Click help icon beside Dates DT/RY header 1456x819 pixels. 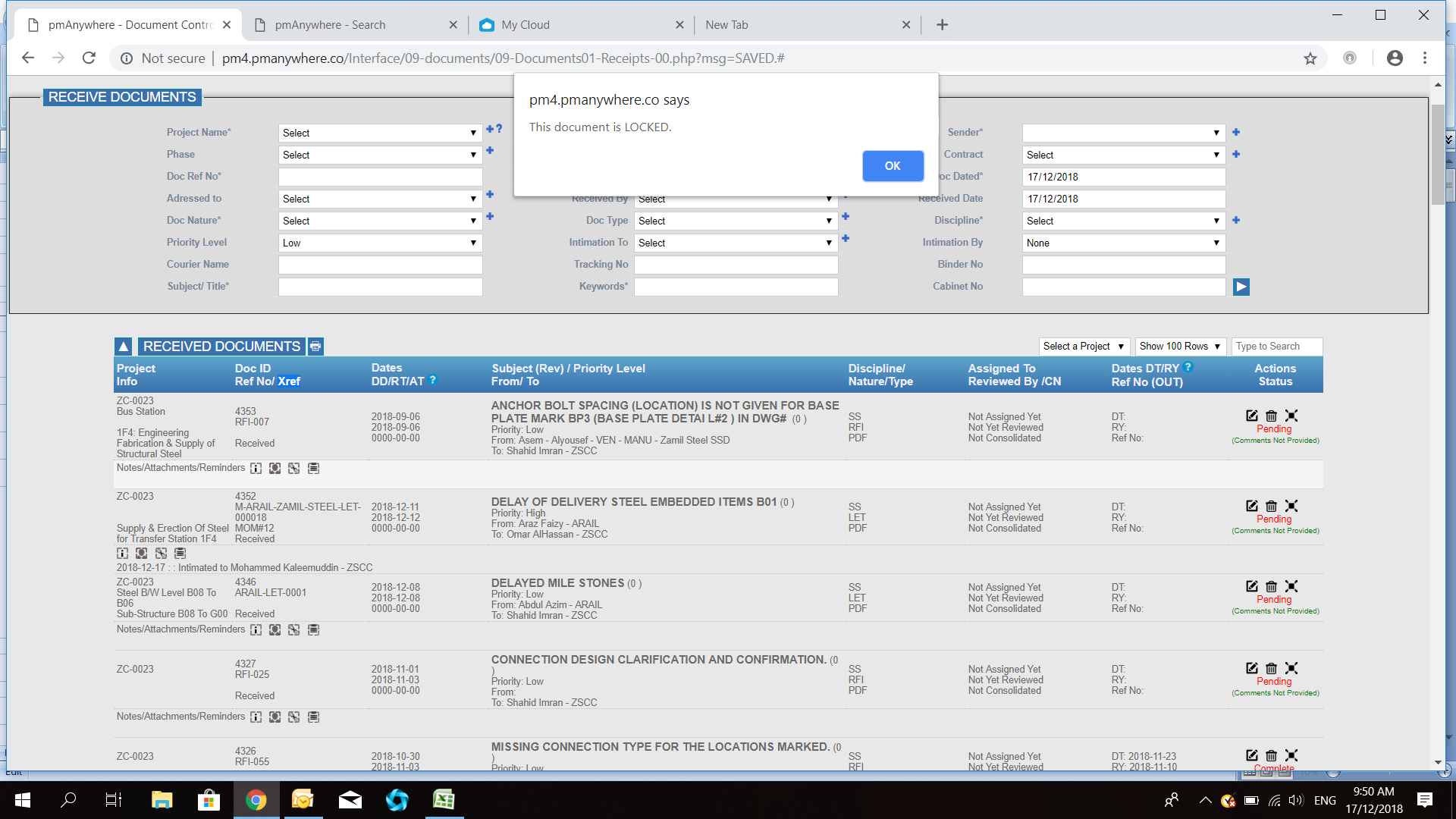click(x=1188, y=367)
